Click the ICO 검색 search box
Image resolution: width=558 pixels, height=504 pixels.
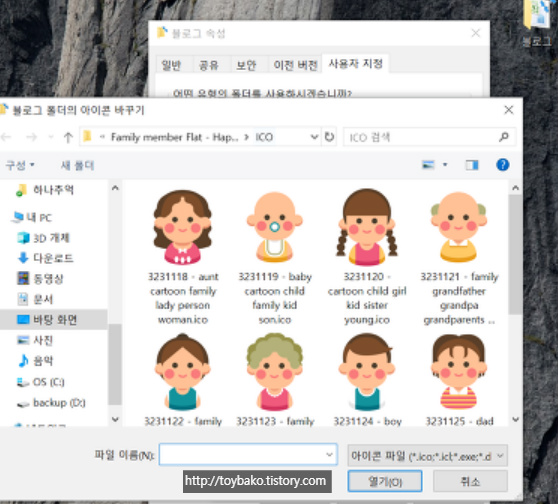tap(429, 137)
